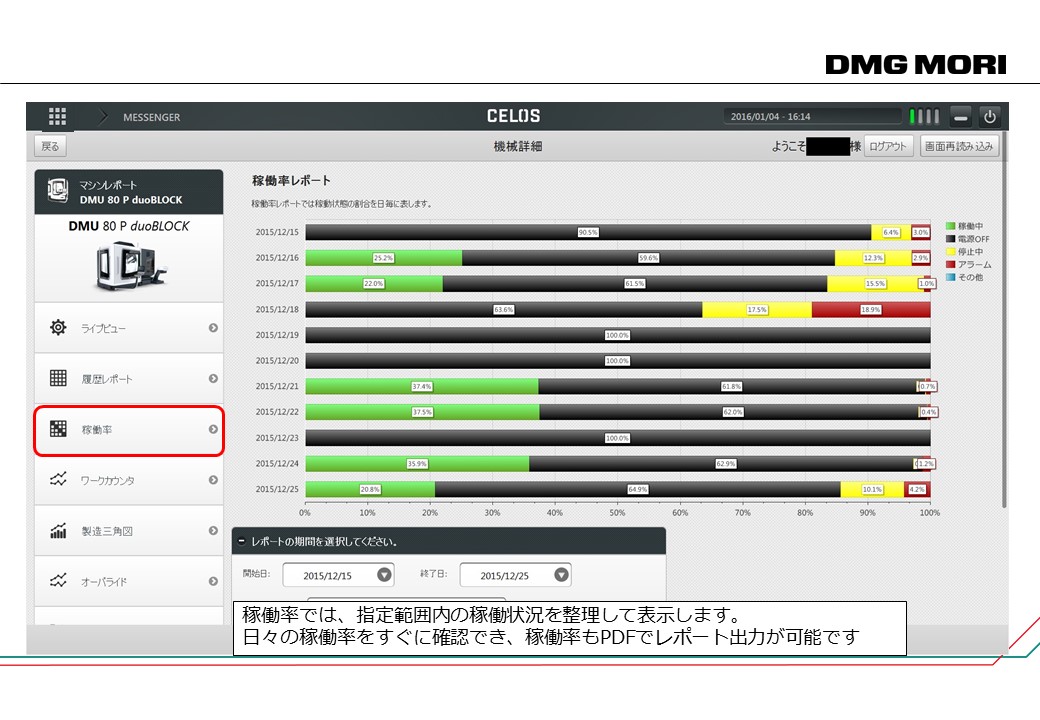Click the 戻る back button
Screen dimensions: 1040x720
pos(50,147)
